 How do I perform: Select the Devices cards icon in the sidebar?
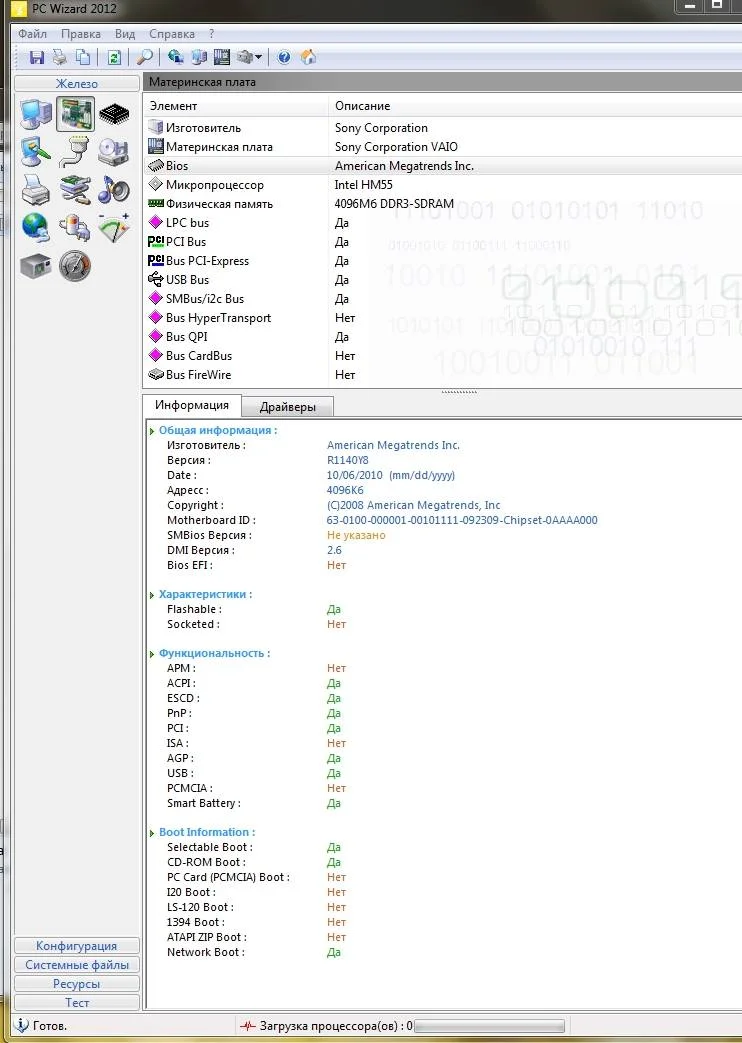[x=75, y=190]
